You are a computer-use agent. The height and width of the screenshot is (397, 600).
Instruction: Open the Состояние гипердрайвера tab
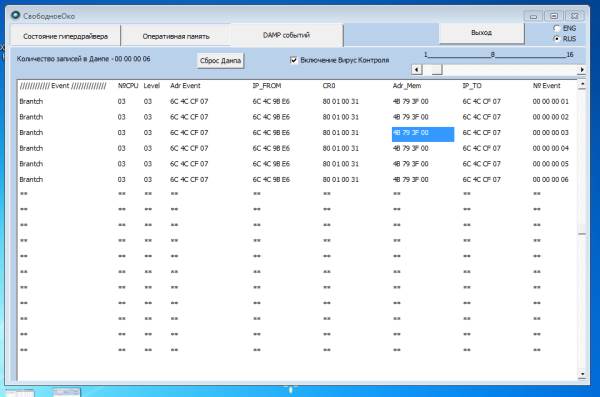click(x=65, y=36)
